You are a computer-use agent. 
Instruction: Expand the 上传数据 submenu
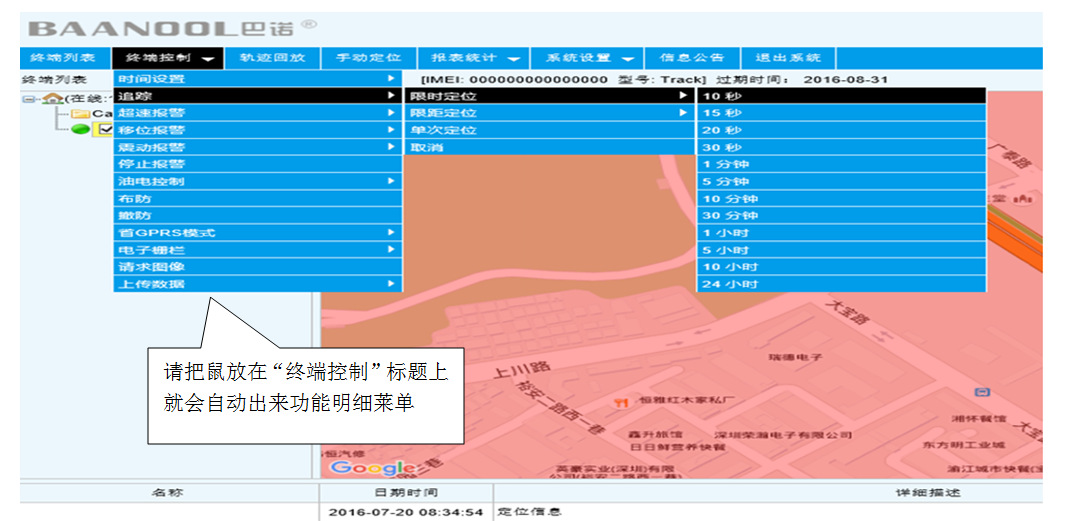pyautogui.click(x=258, y=284)
